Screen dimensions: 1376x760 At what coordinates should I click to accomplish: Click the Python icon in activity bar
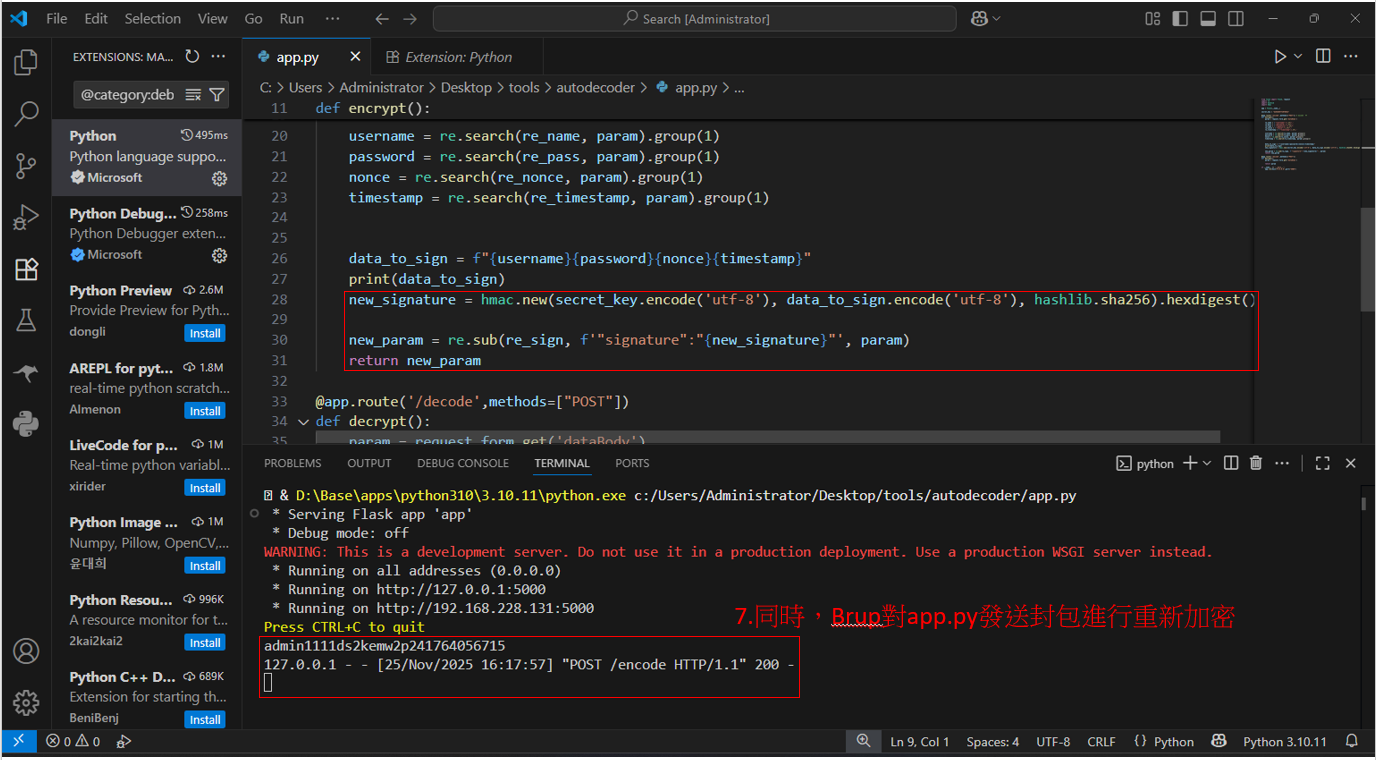pos(26,424)
